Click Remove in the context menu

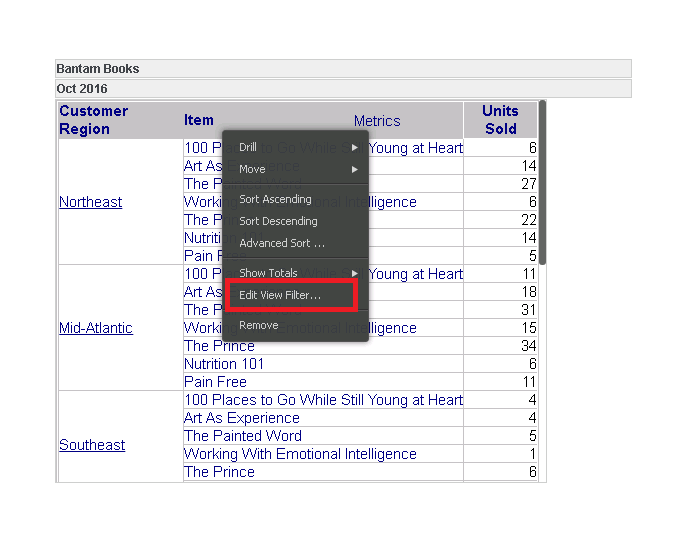click(295, 325)
